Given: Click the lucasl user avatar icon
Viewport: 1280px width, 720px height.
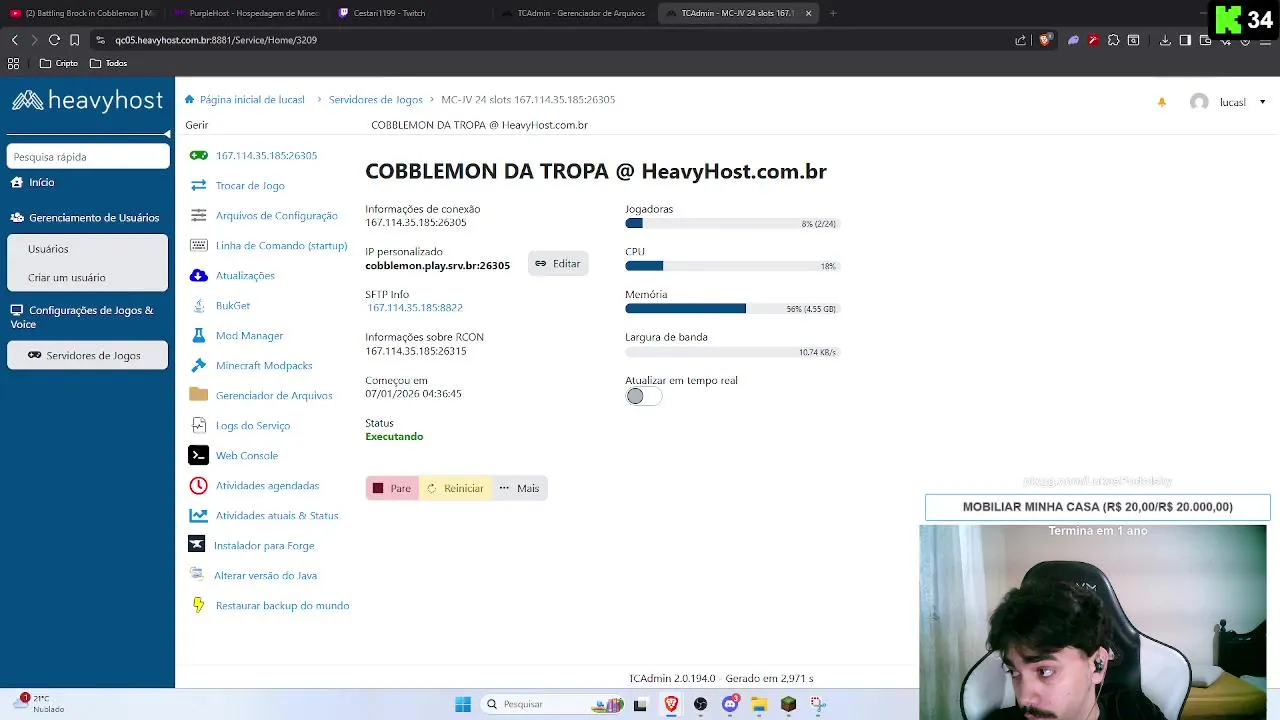Looking at the screenshot, I should 1199,102.
